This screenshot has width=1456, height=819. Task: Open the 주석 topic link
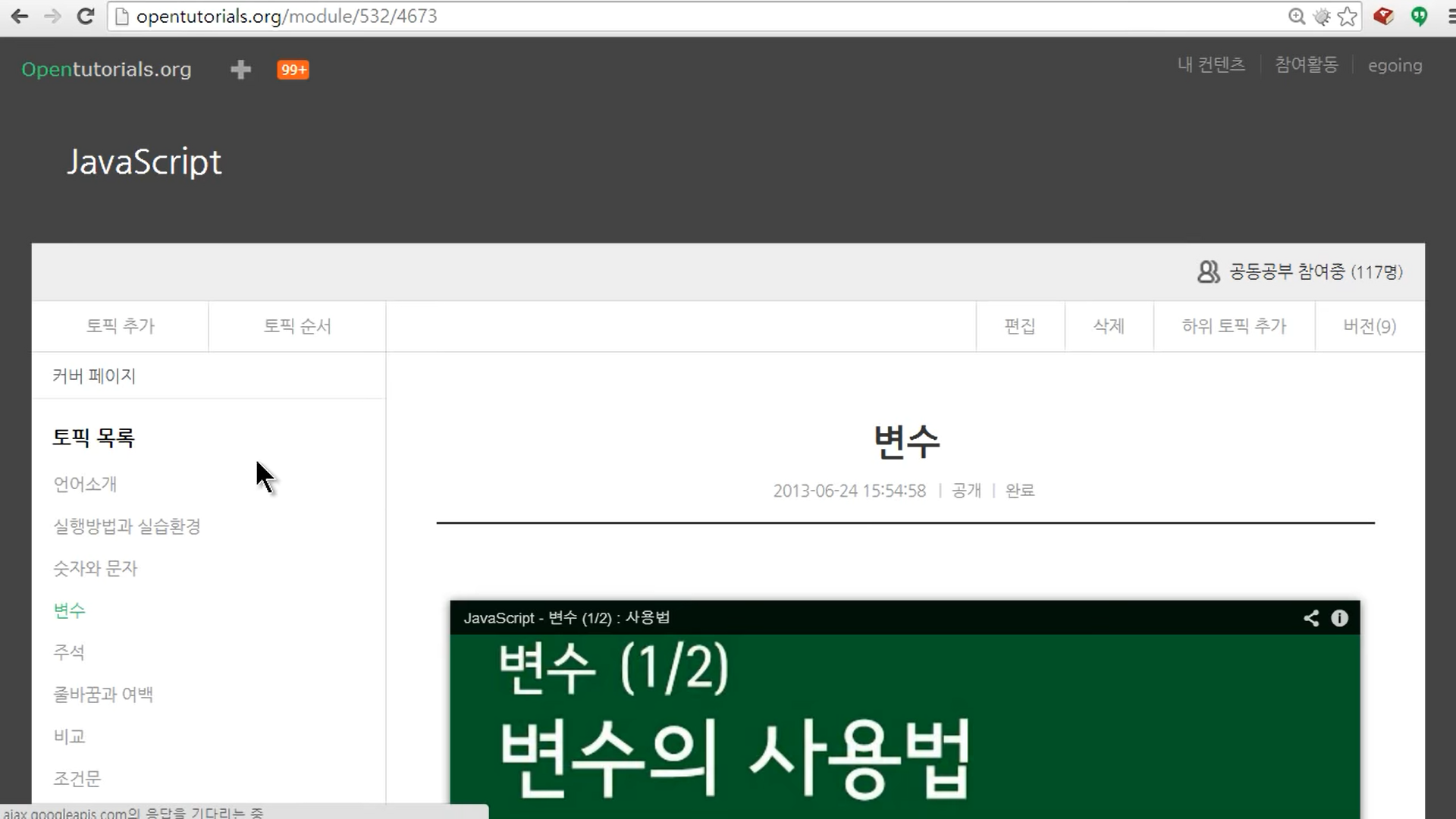69,652
